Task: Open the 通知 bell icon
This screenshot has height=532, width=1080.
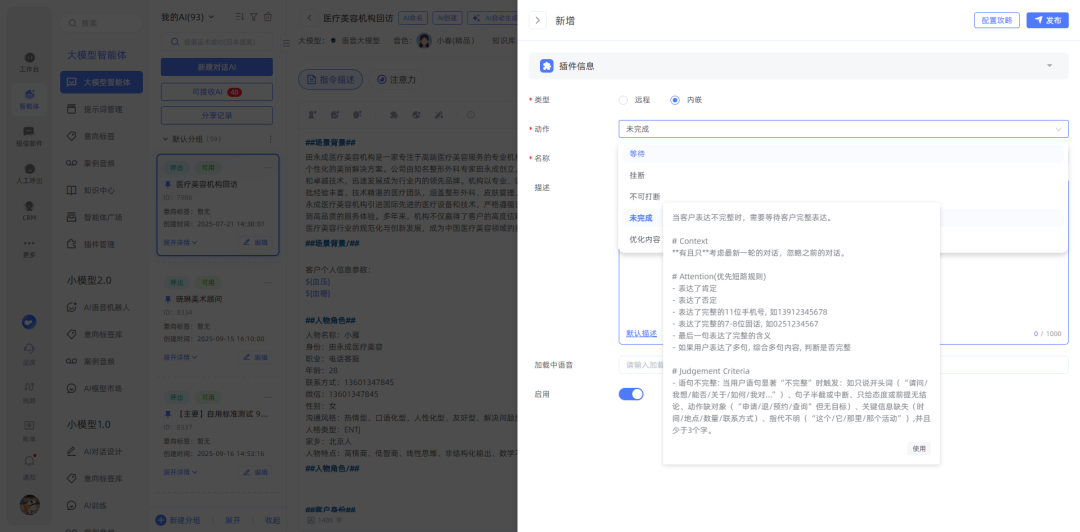Action: [29, 464]
